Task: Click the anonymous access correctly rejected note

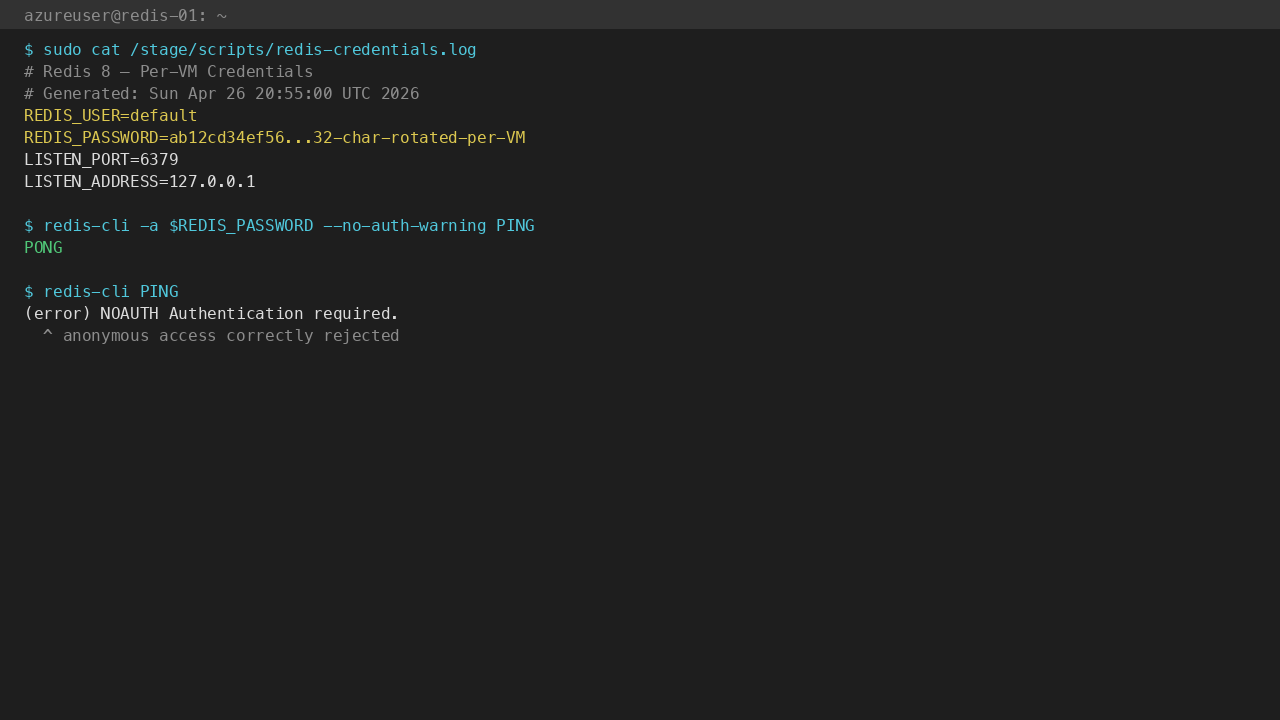Action: [x=221, y=336]
